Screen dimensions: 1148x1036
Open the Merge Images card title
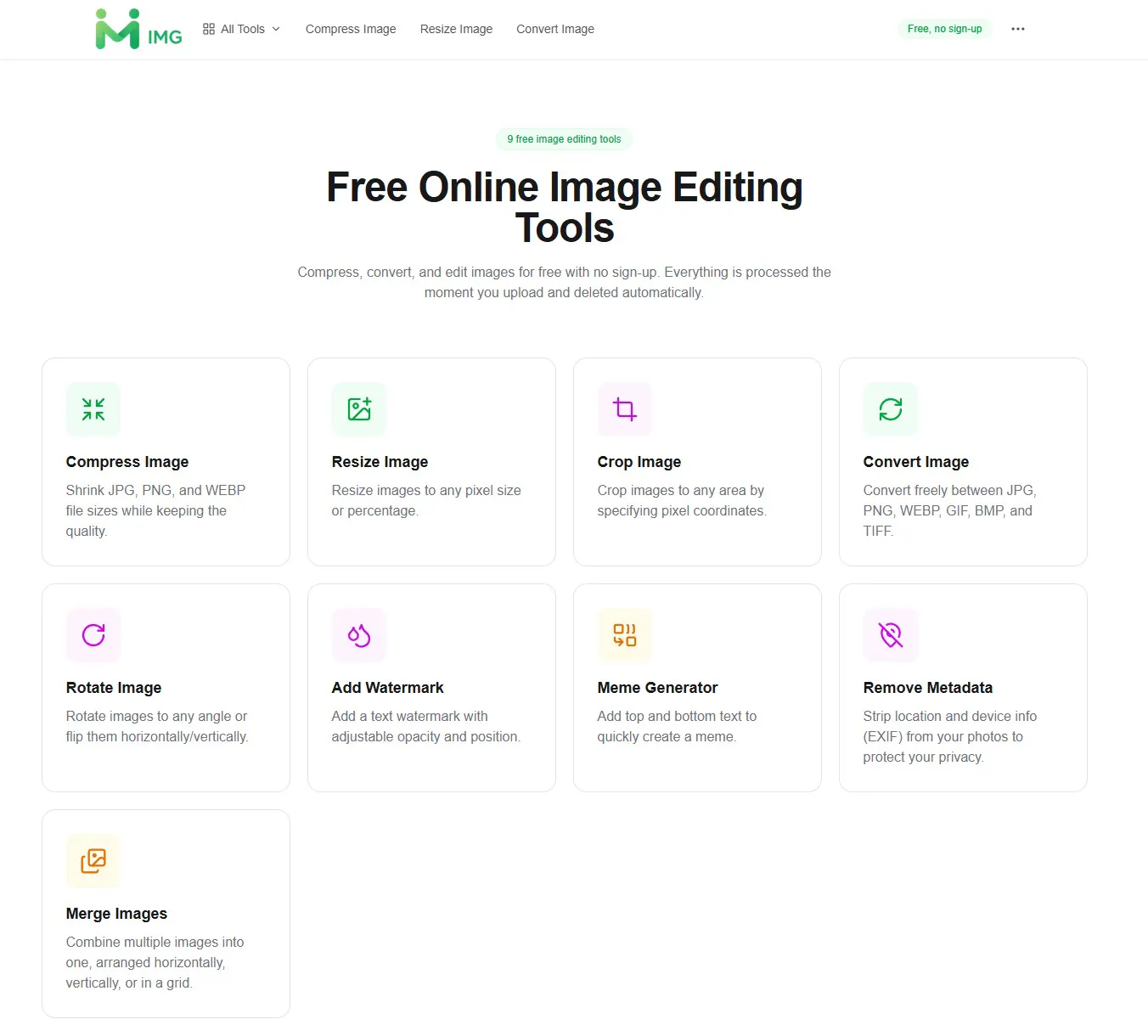point(116,914)
